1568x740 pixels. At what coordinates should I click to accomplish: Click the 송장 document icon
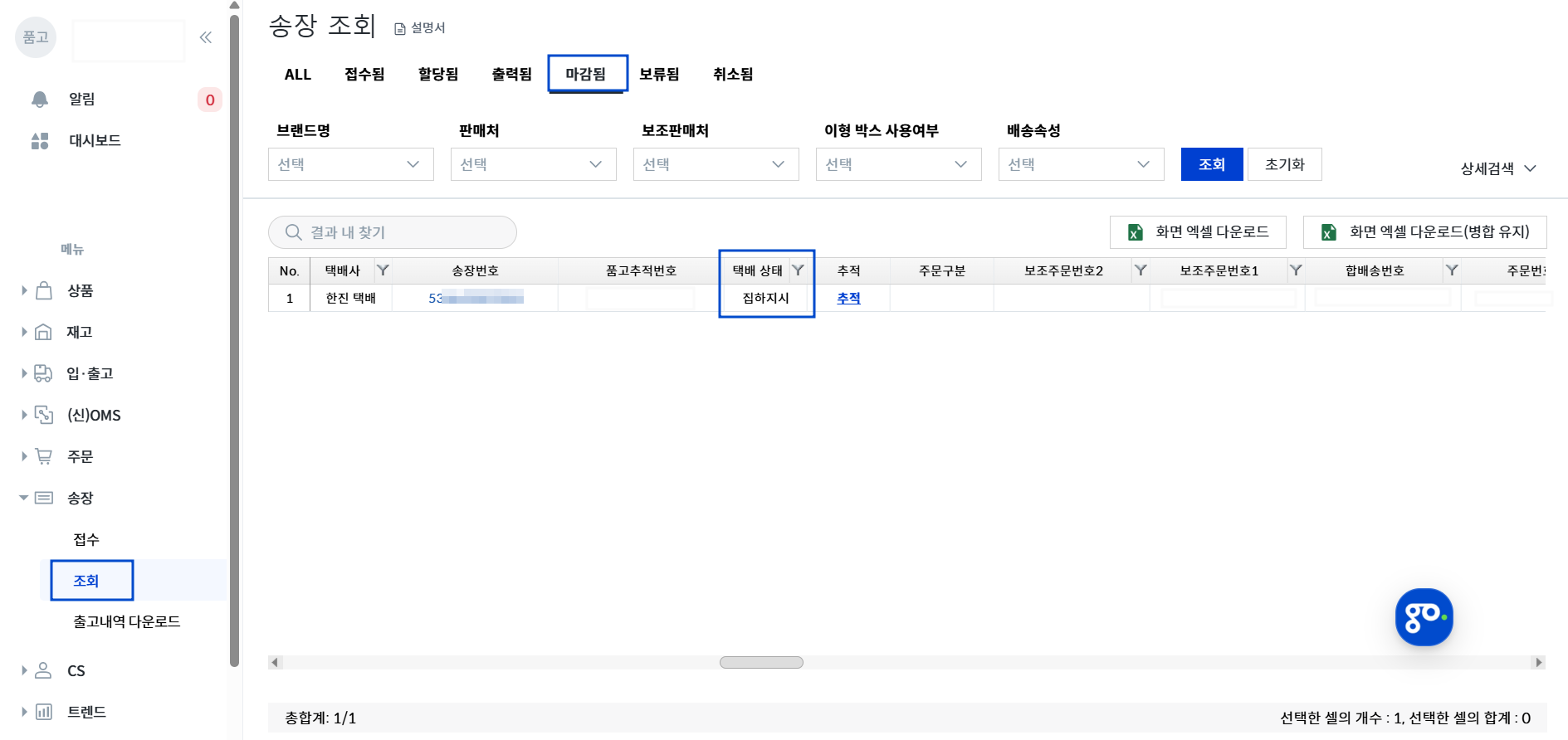point(44,498)
